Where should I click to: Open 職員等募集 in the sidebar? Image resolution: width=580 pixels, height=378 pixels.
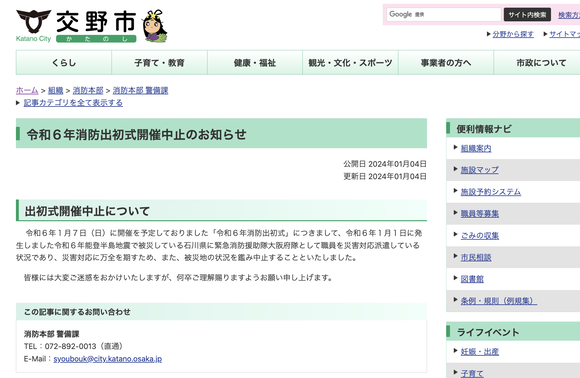479,214
